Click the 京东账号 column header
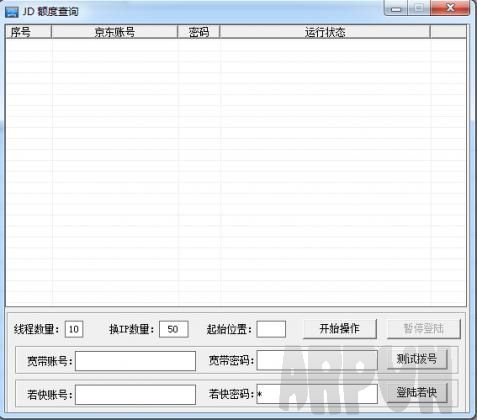Viewport: 477px width, 420px height. pyautogui.click(x=115, y=32)
